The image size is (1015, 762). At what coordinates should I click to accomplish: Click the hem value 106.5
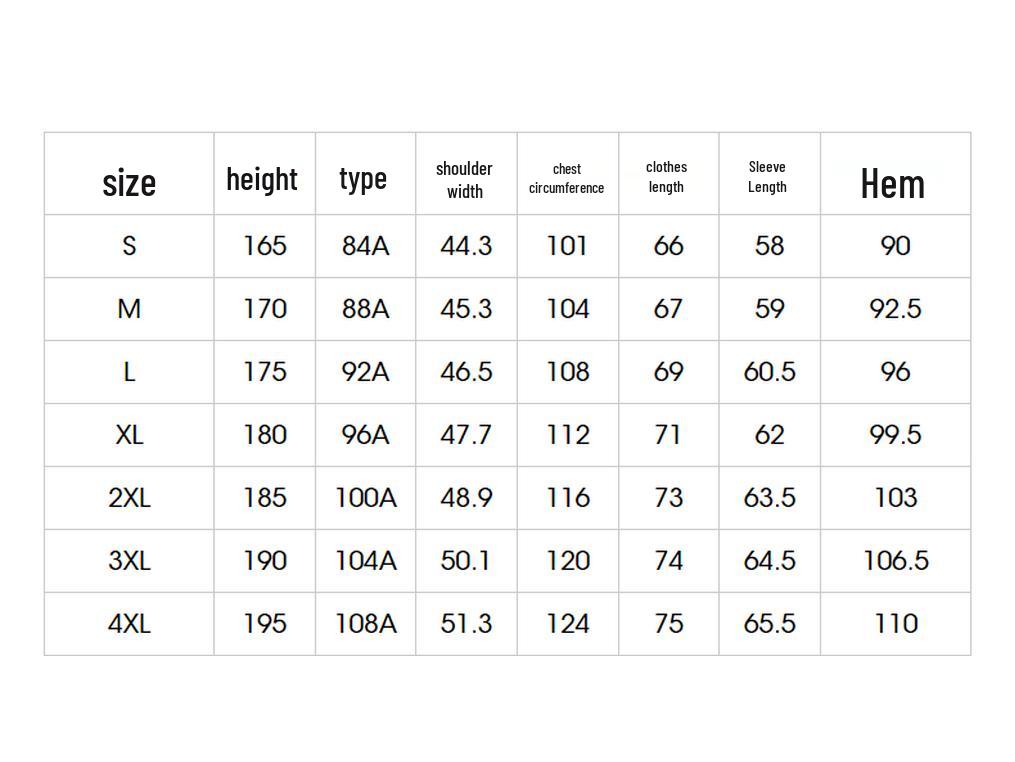click(895, 561)
